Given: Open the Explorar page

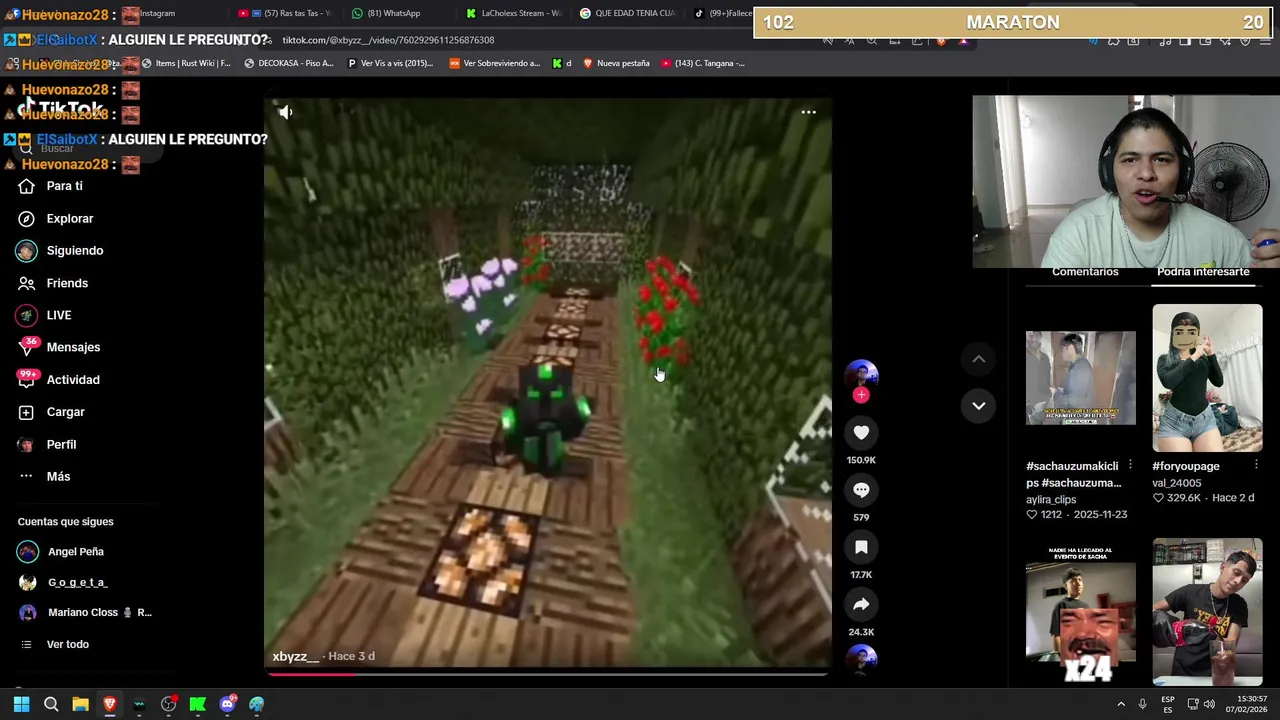Looking at the screenshot, I should click(x=69, y=218).
